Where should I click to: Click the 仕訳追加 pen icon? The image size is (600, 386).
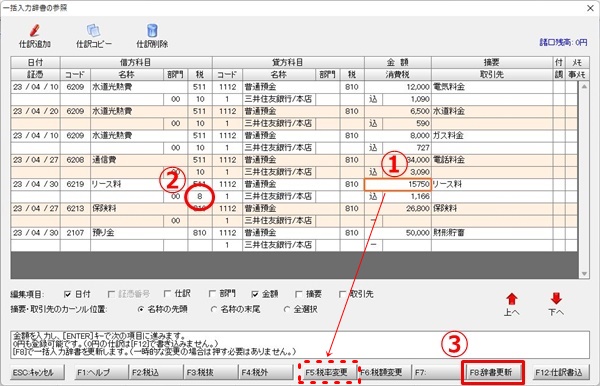pos(34,30)
